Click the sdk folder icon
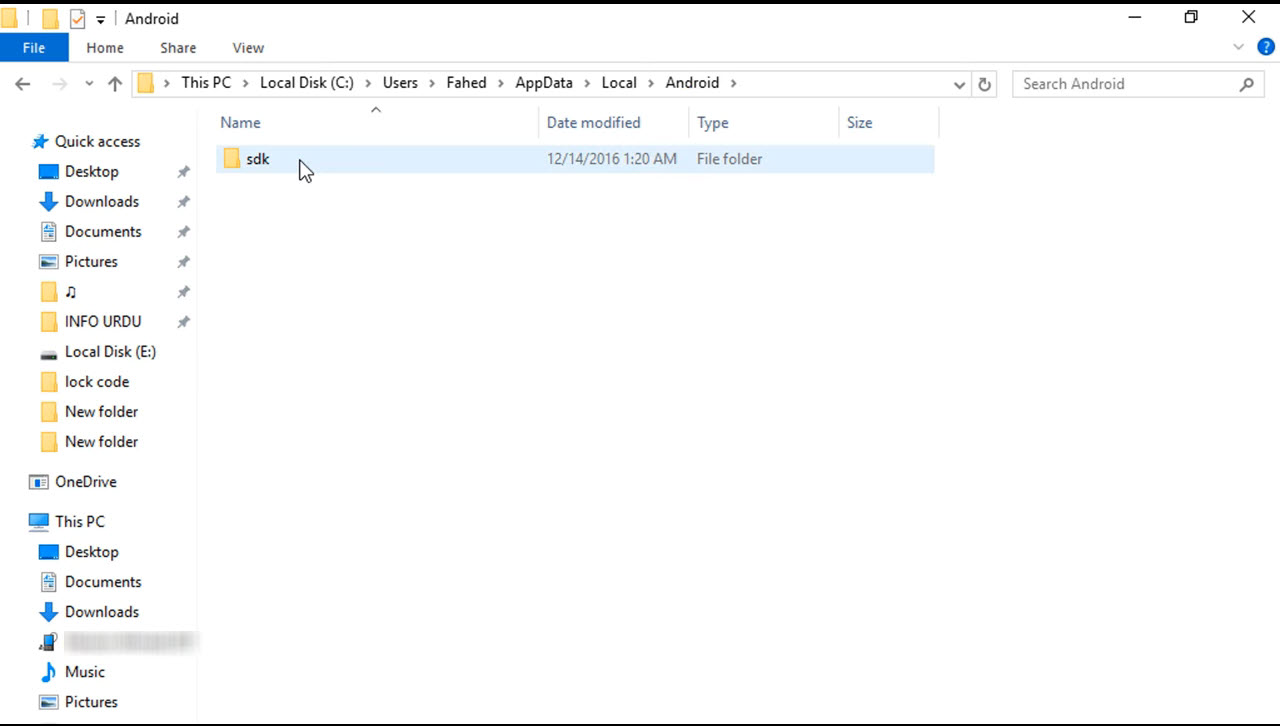The width and height of the screenshot is (1280, 726). point(232,159)
